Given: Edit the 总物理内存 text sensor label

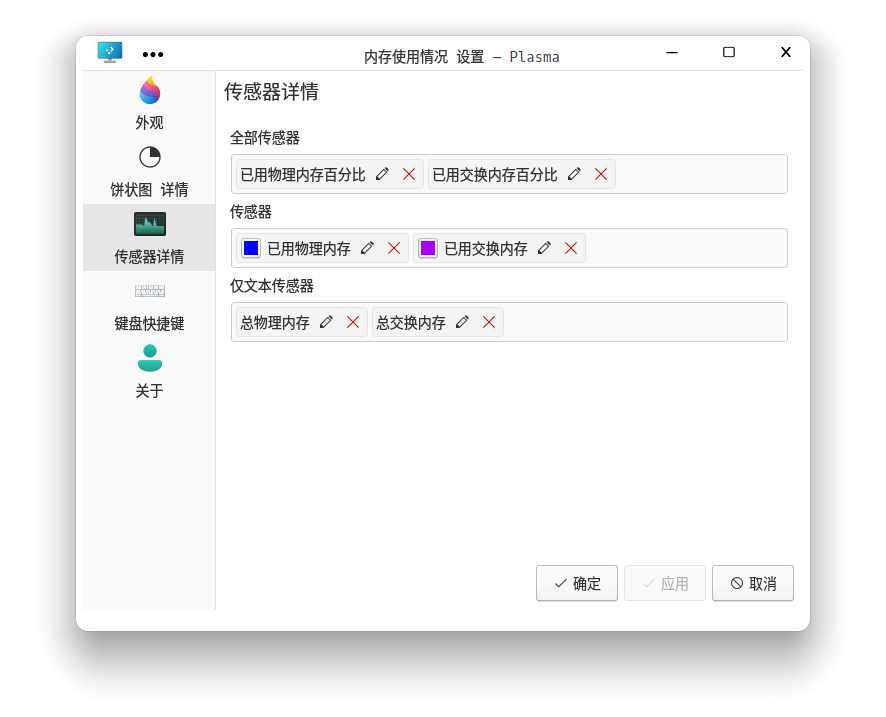Looking at the screenshot, I should [326, 322].
